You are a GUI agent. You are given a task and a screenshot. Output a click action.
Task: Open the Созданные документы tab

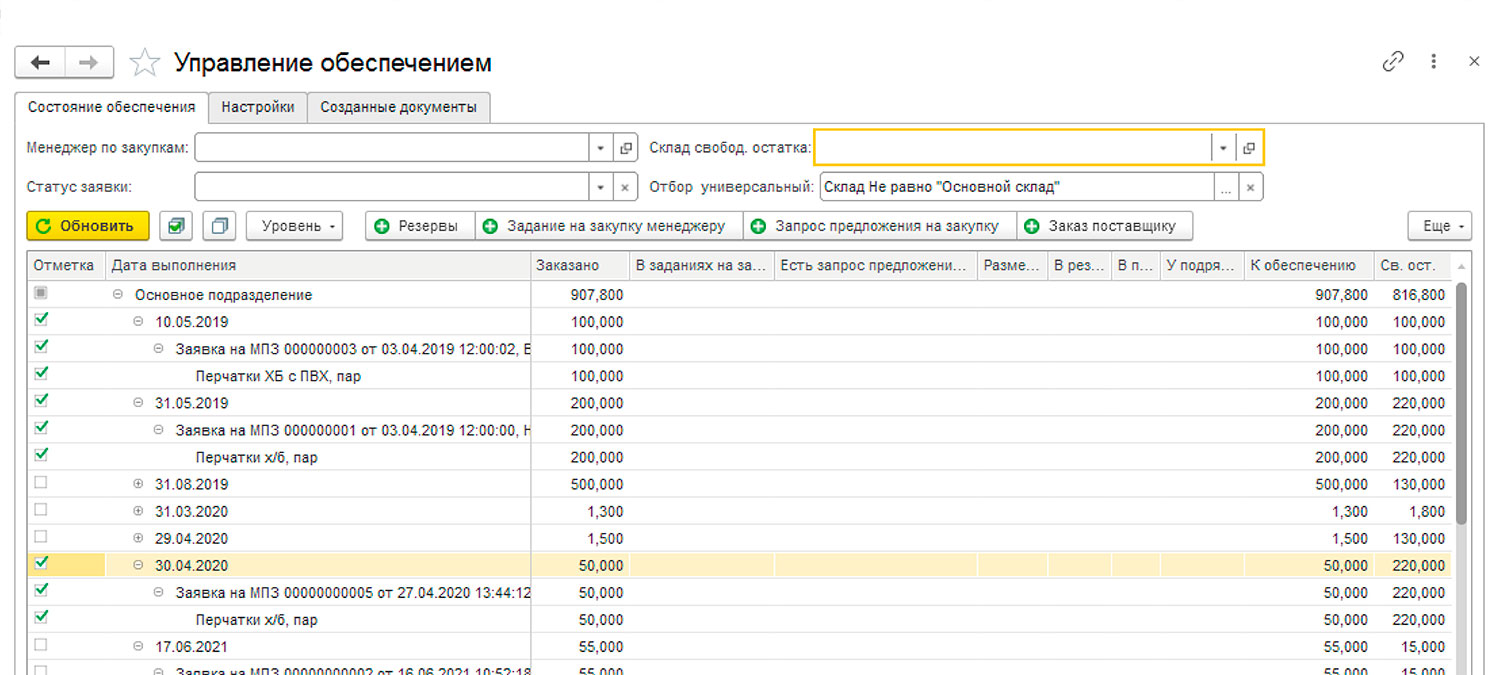coord(398,107)
